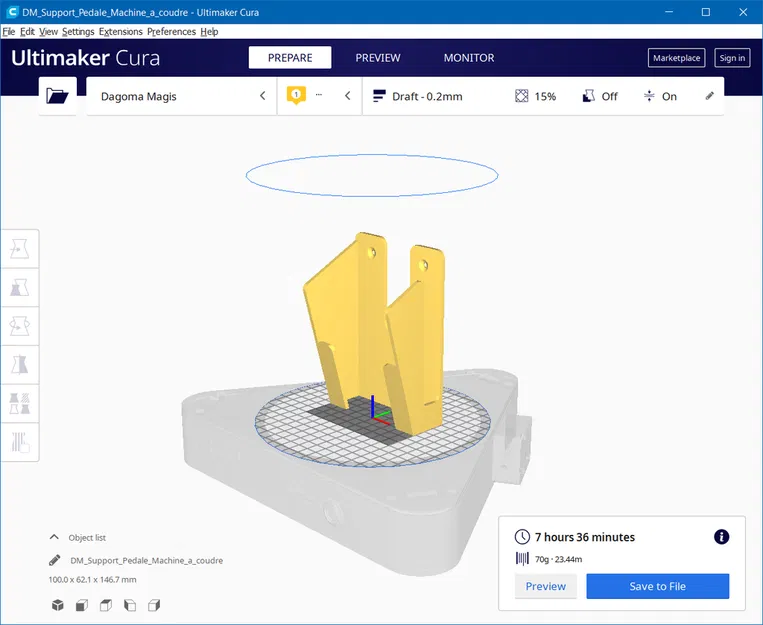Click the Draft - 0.2mm profile icon

pyautogui.click(x=379, y=96)
